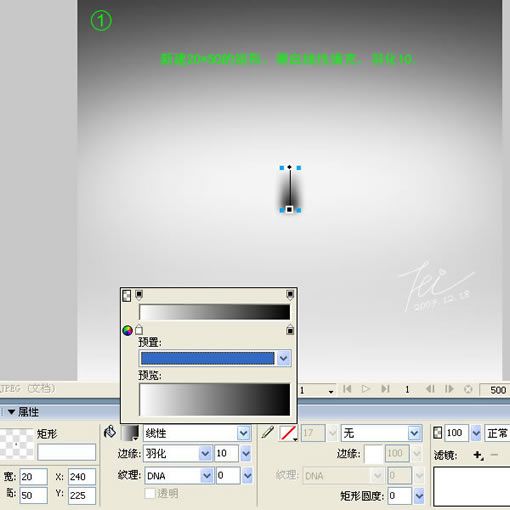Click the diamond gradient start handle on canvas
The image size is (510, 510).
pyautogui.click(x=290, y=167)
